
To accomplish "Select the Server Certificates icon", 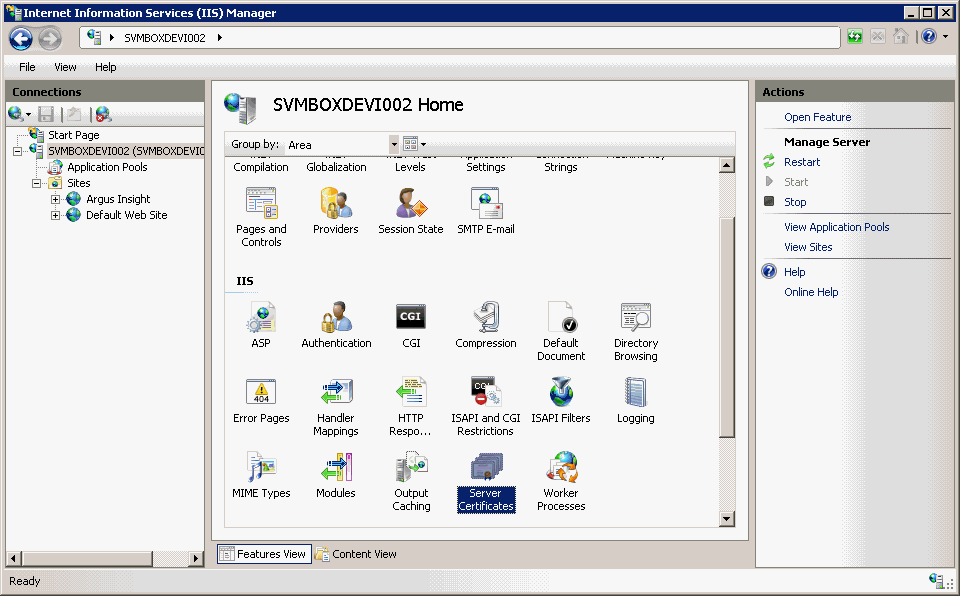I will [x=486, y=468].
